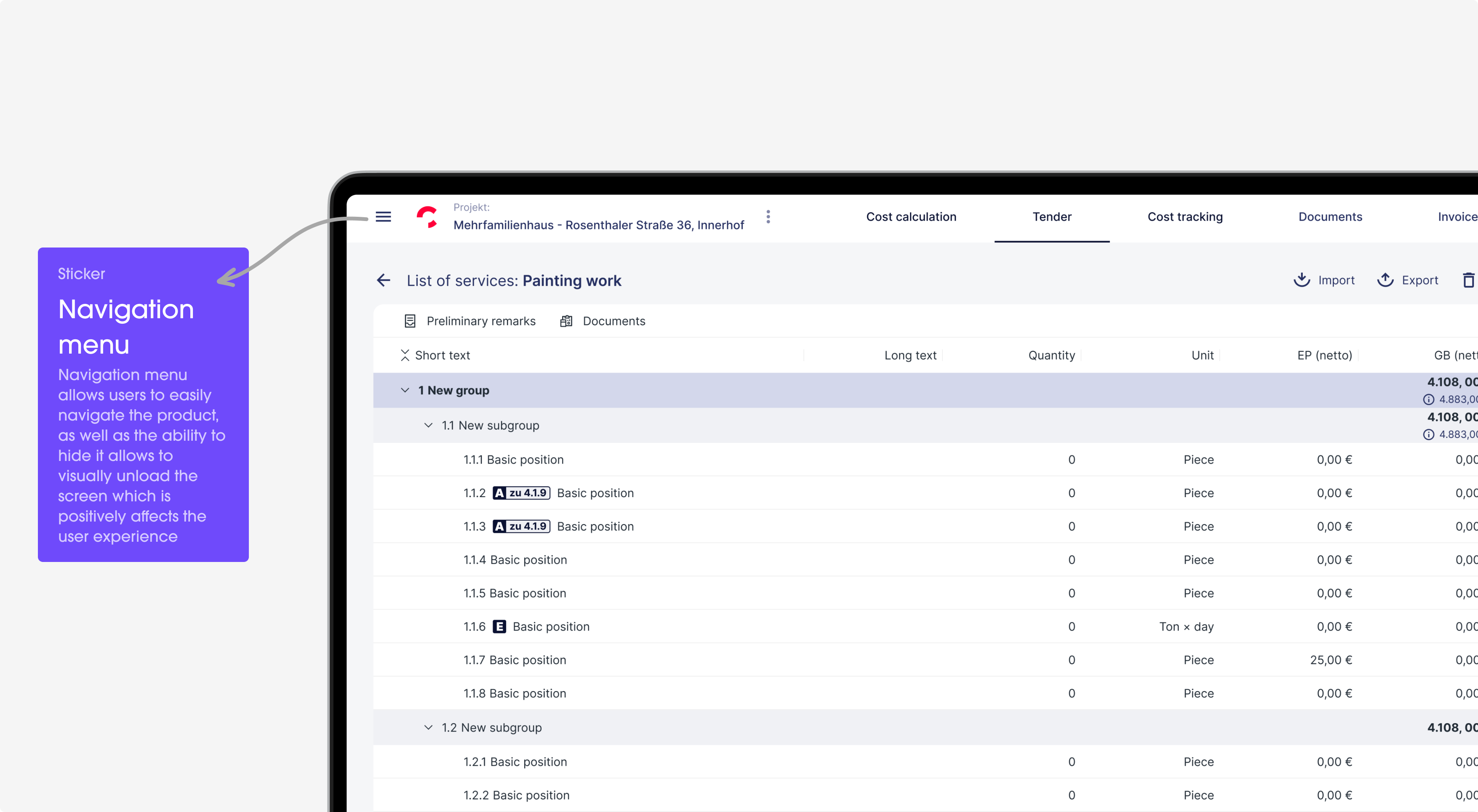Select row 1.2.2 Basic position
The width and height of the screenshot is (1478, 812).
926,795
